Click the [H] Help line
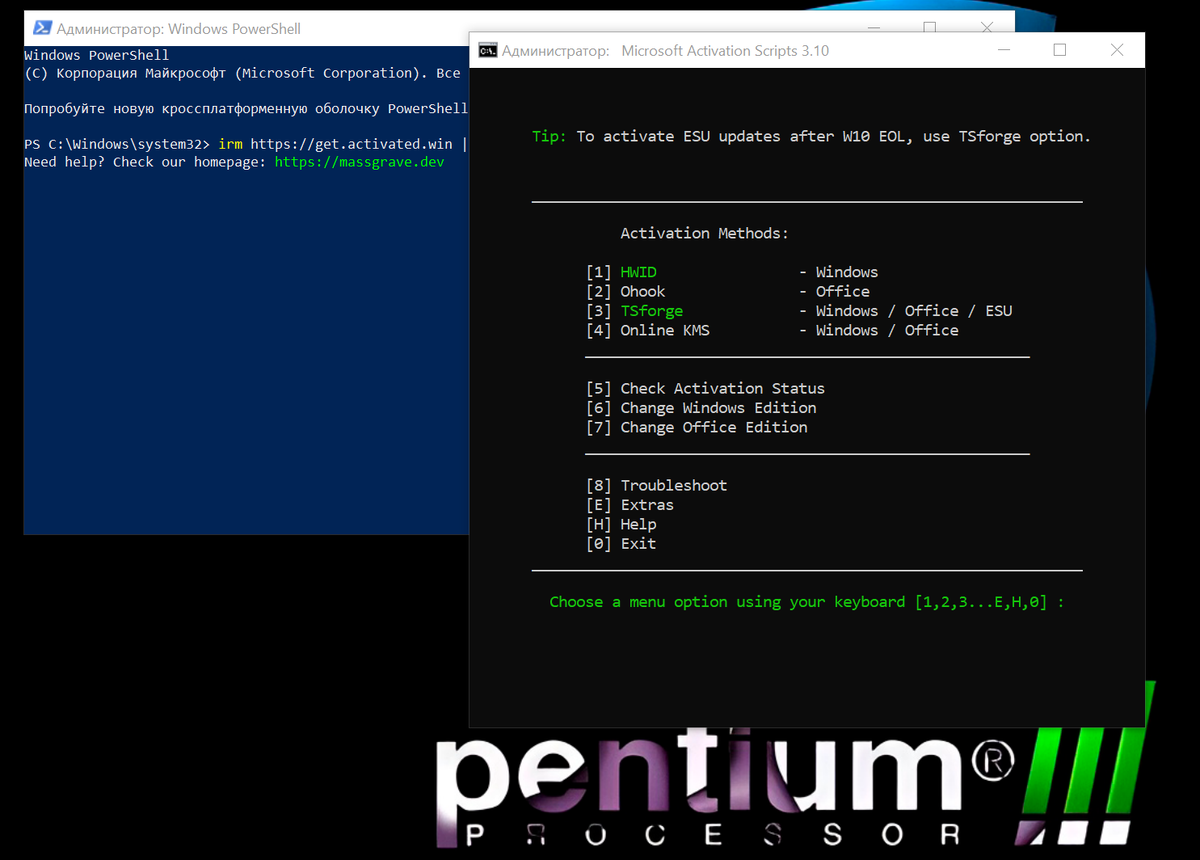Viewport: 1200px width, 860px height. [x=621, y=524]
